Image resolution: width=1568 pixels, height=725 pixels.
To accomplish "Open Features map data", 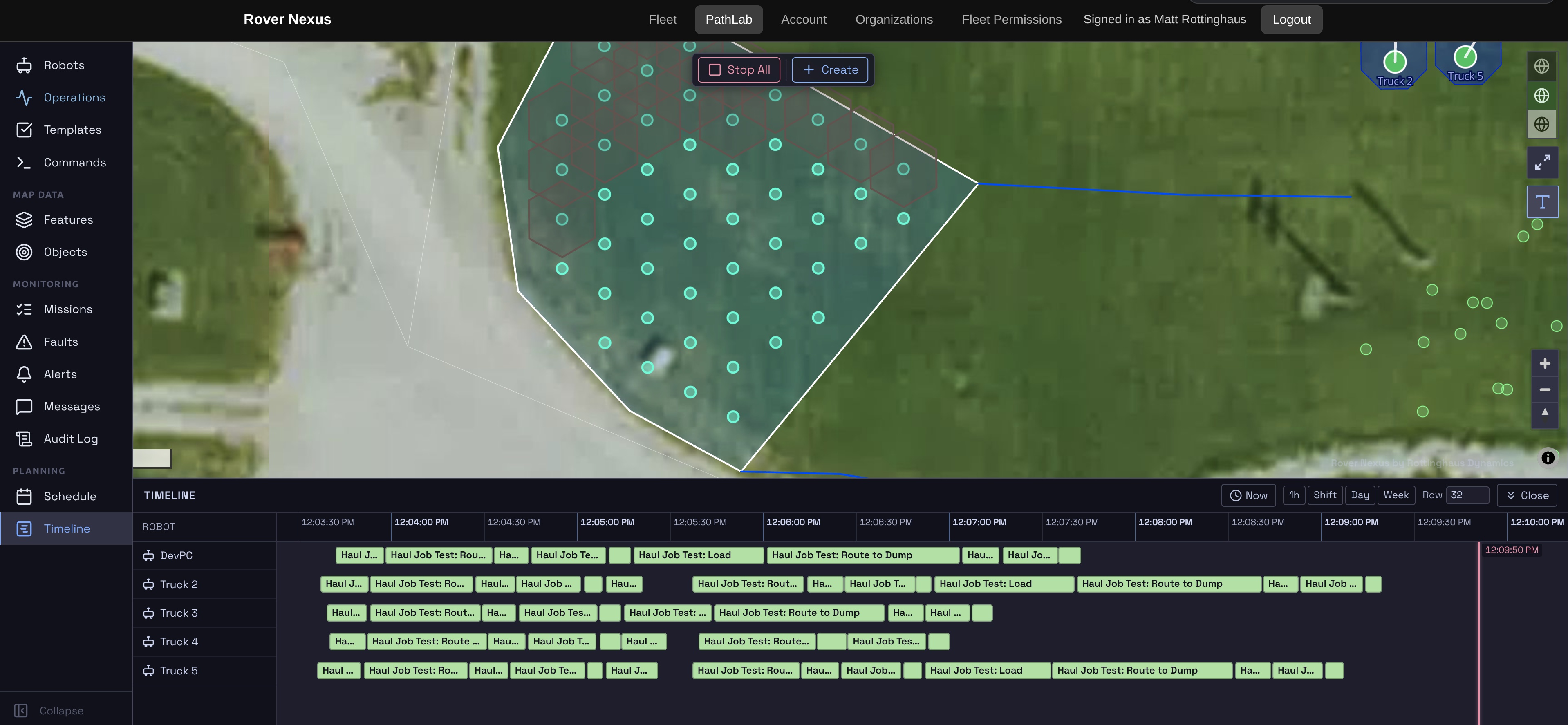I will click(66, 220).
